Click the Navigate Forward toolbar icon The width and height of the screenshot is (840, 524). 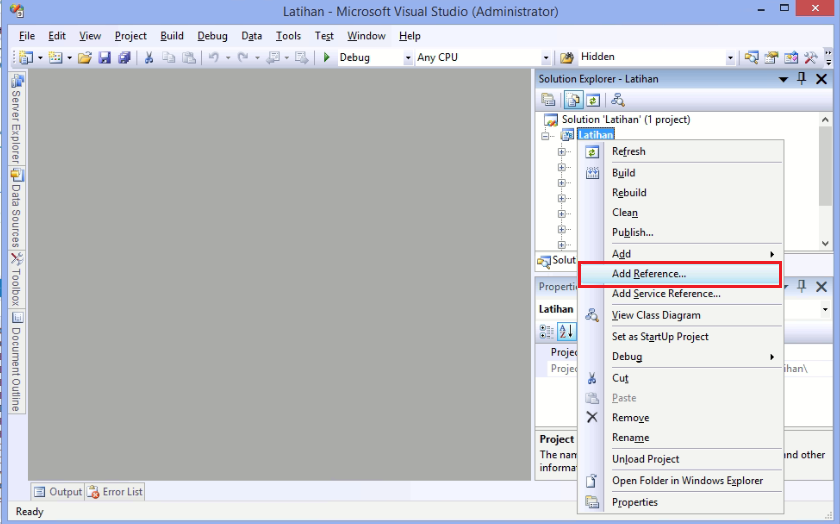coord(302,57)
